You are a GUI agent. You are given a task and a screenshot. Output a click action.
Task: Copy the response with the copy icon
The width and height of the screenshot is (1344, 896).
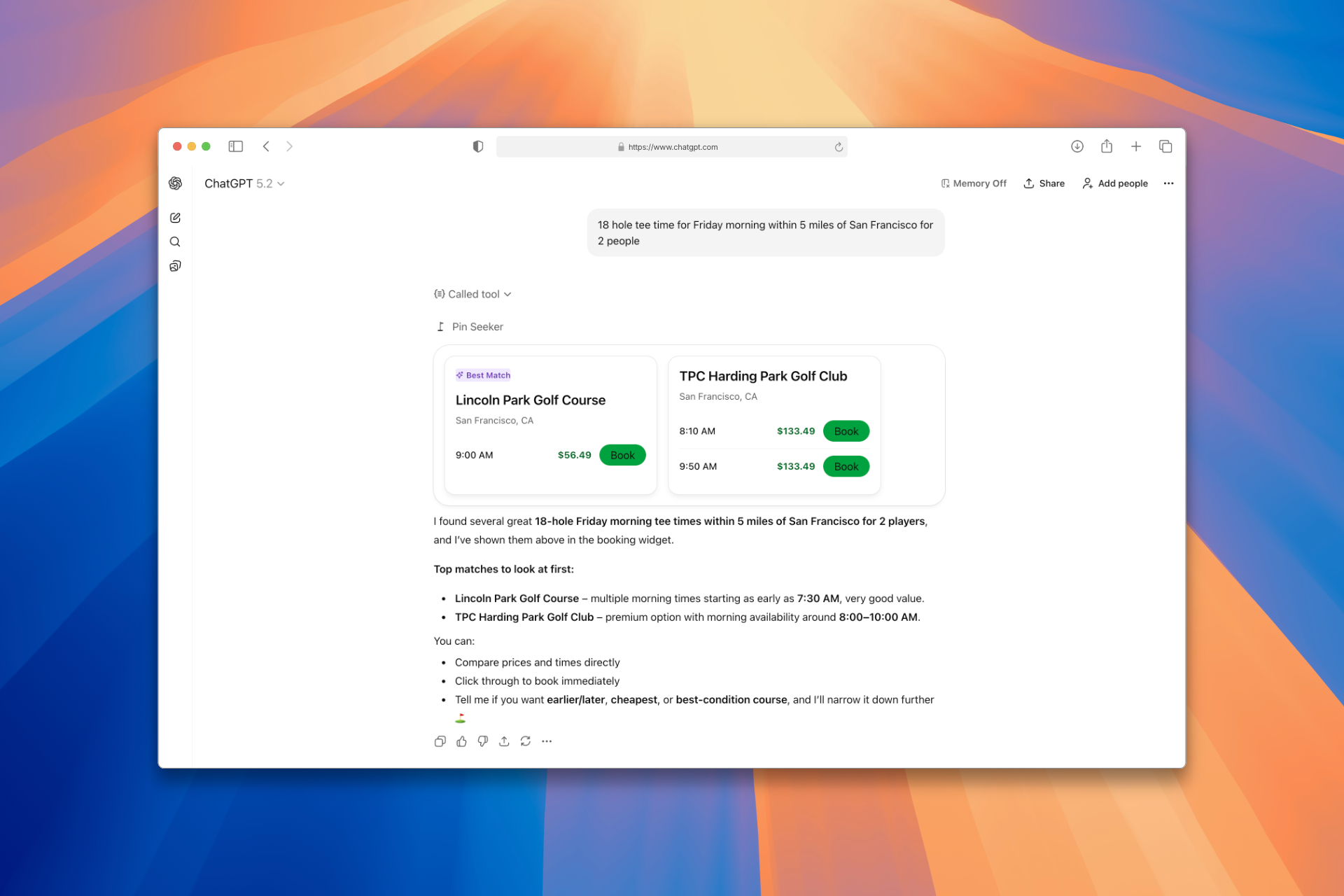440,741
